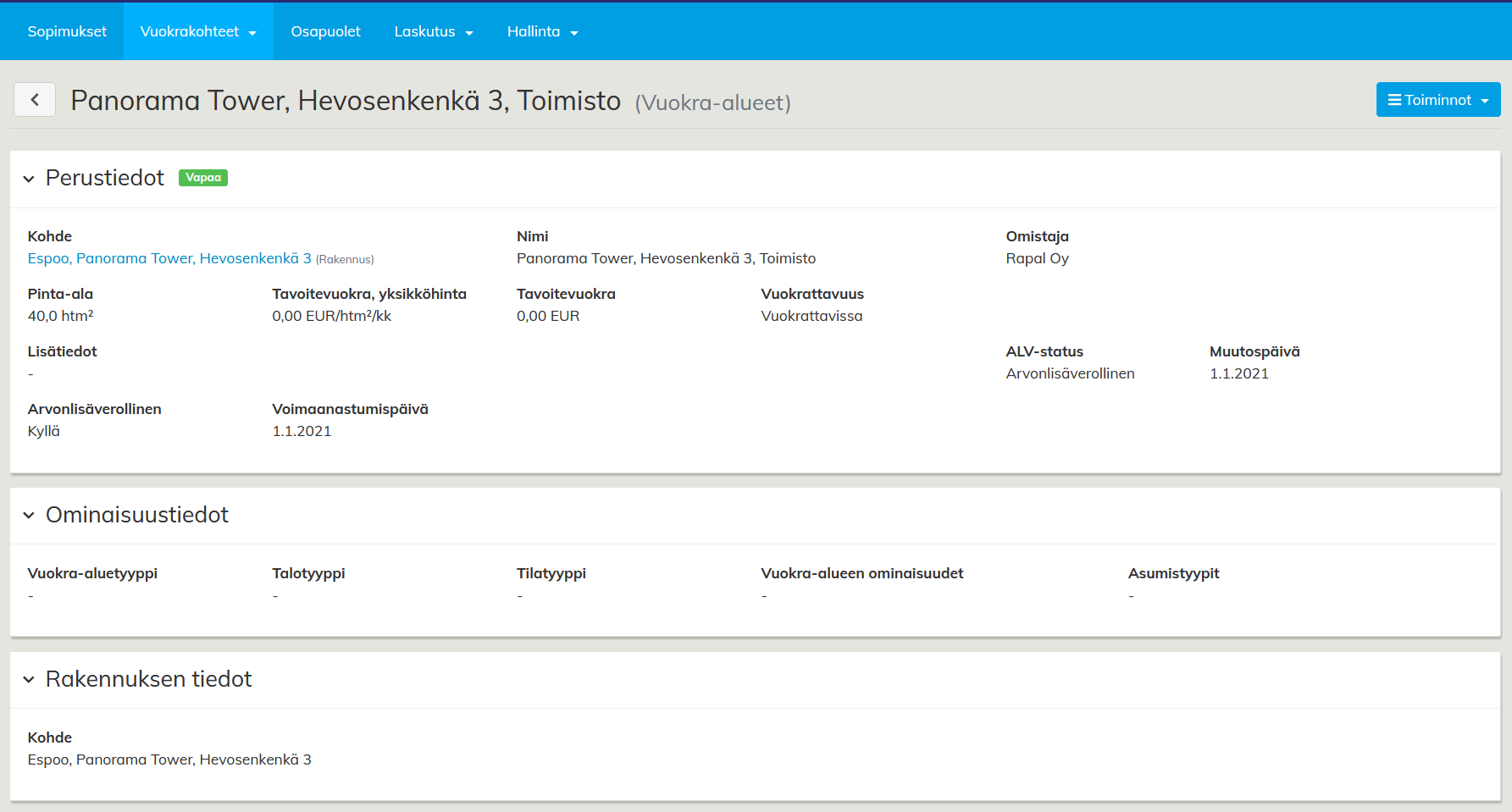This screenshot has width=1512, height=812.
Task: Open Espoo, Panorama Tower building link
Action: tap(169, 258)
